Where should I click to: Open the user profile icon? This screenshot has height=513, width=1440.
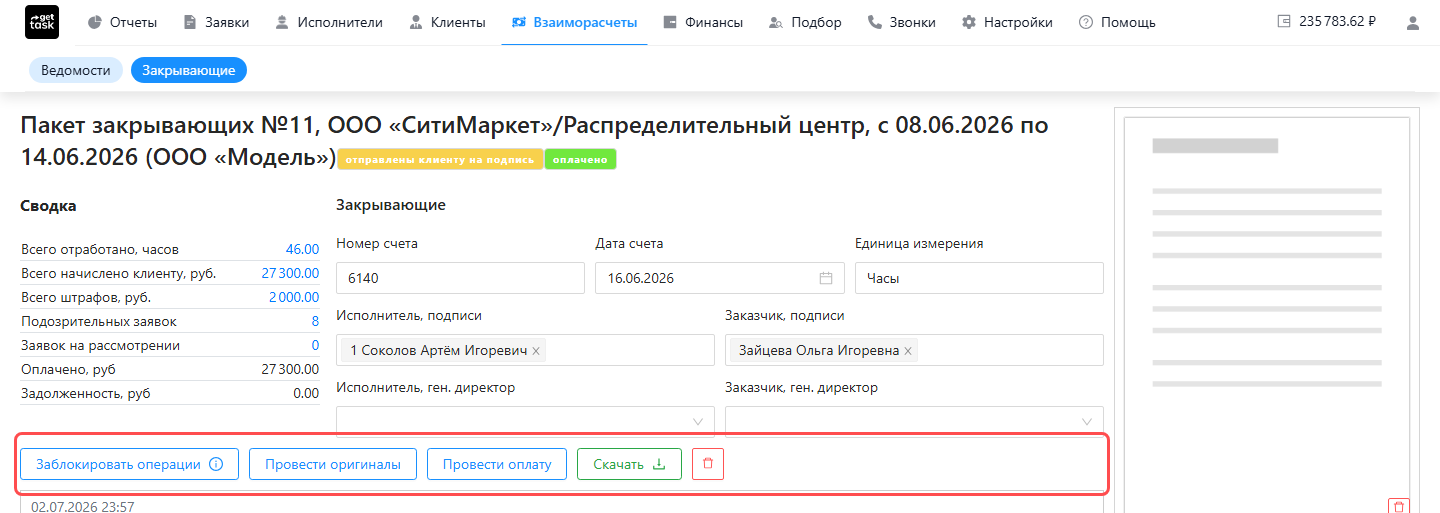pyautogui.click(x=1412, y=22)
